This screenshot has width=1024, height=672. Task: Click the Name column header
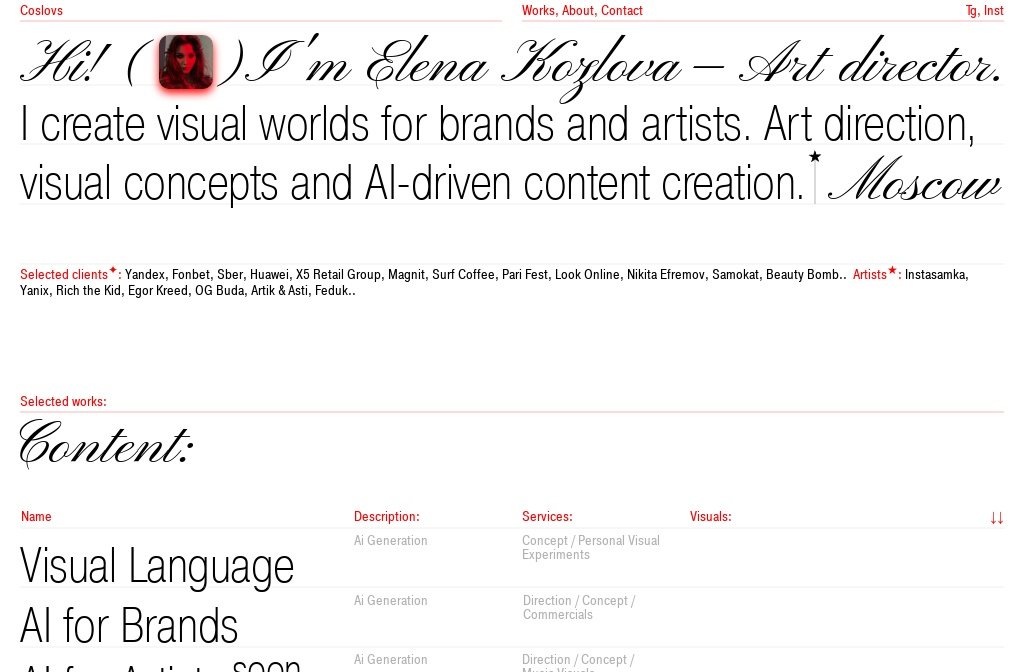(x=36, y=517)
